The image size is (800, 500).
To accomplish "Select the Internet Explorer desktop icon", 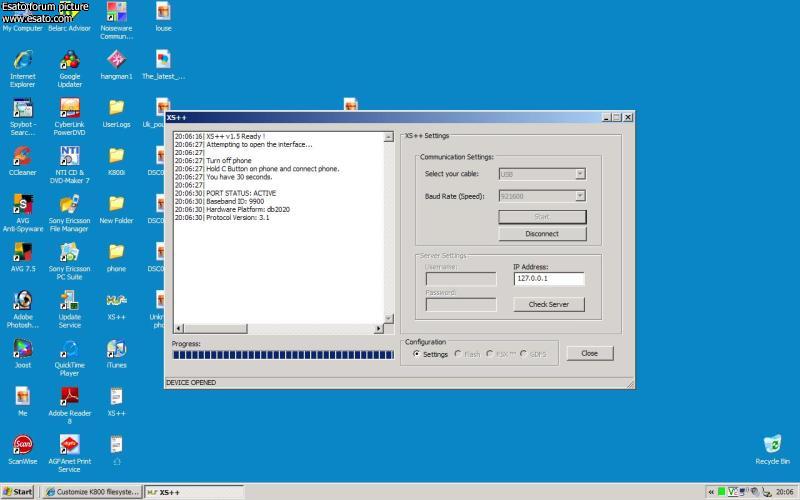I will tap(22, 69).
